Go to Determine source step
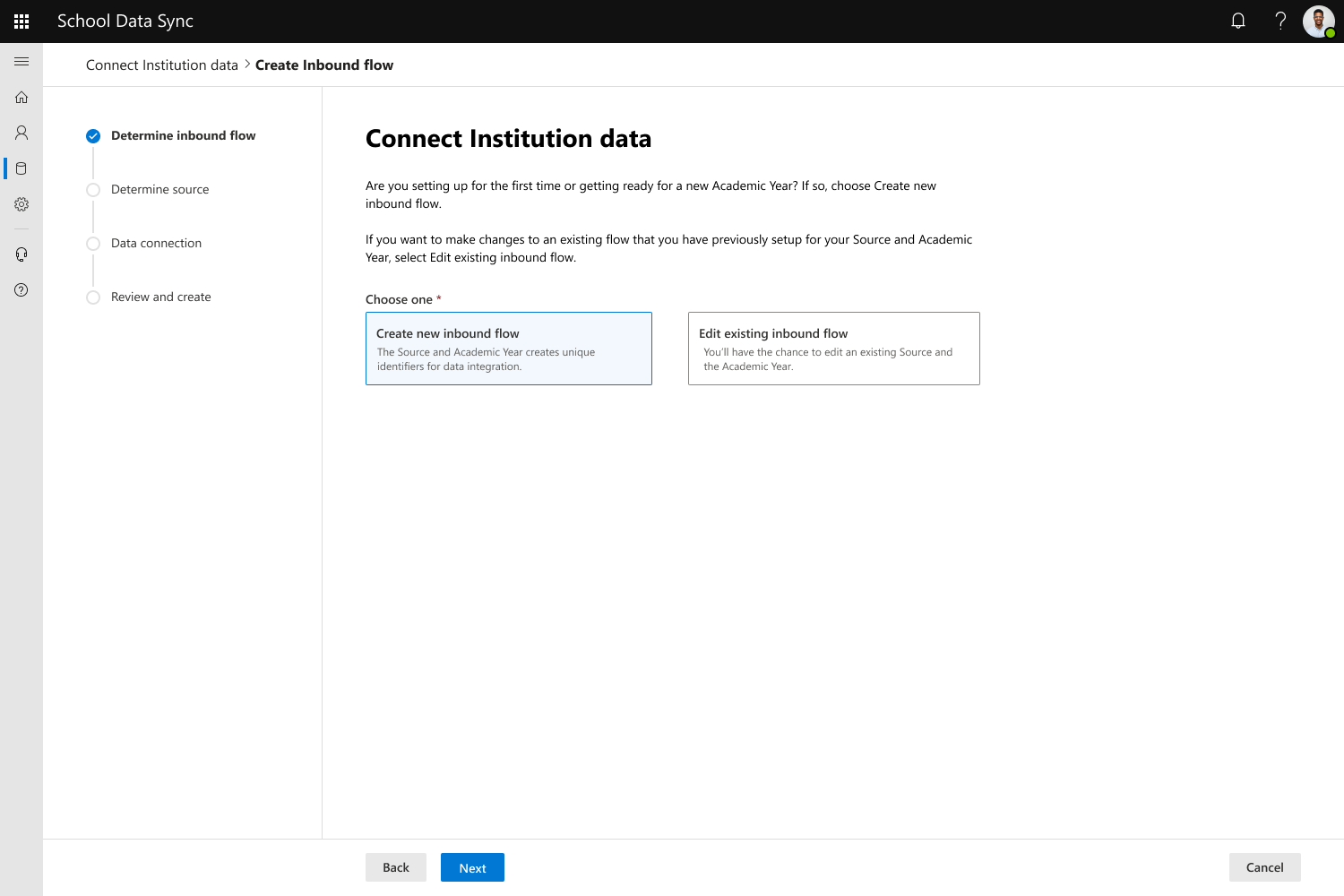This screenshot has width=1344, height=896. pos(159,189)
